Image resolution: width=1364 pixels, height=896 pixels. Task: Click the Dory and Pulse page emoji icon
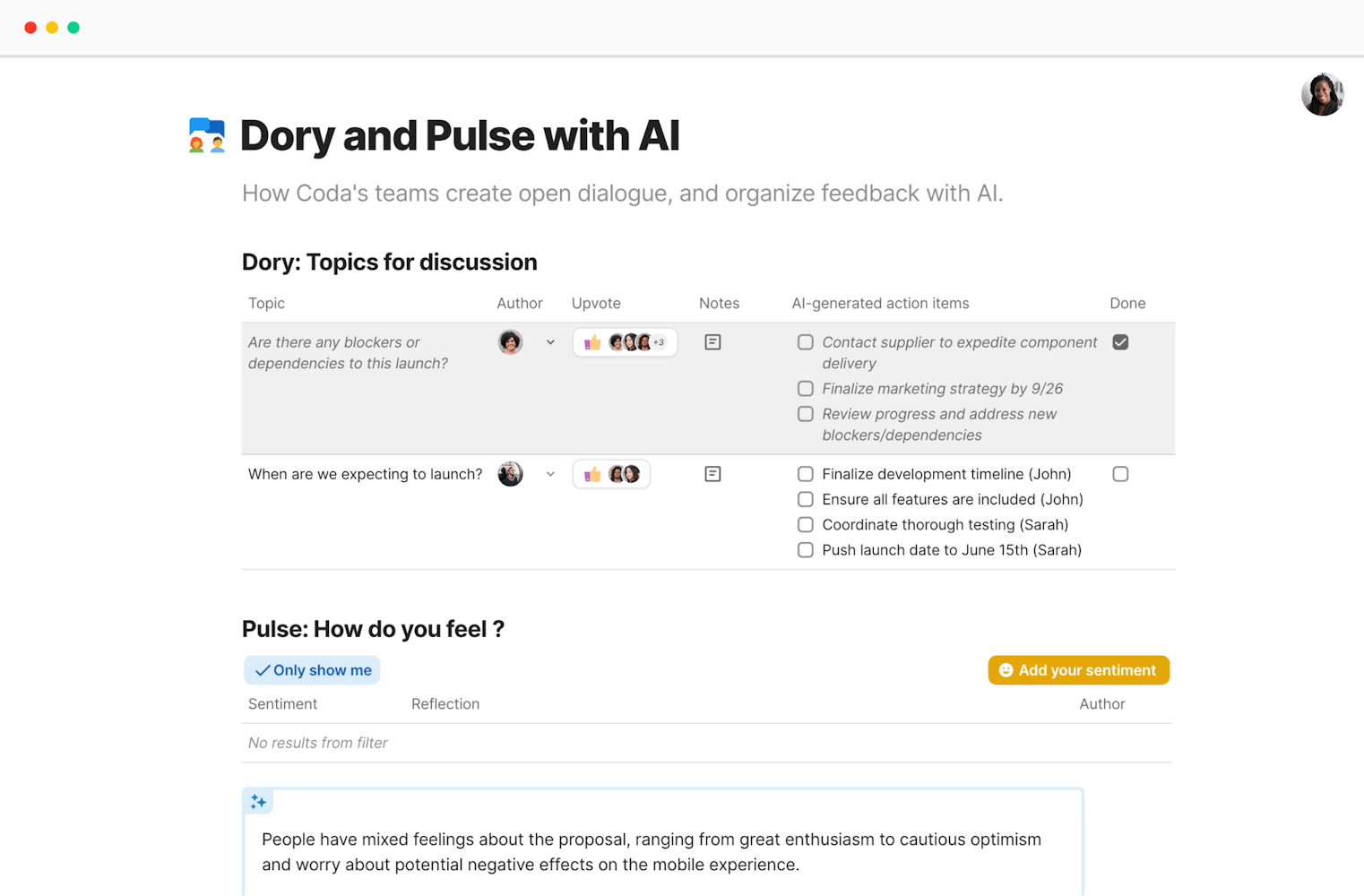pos(207,135)
